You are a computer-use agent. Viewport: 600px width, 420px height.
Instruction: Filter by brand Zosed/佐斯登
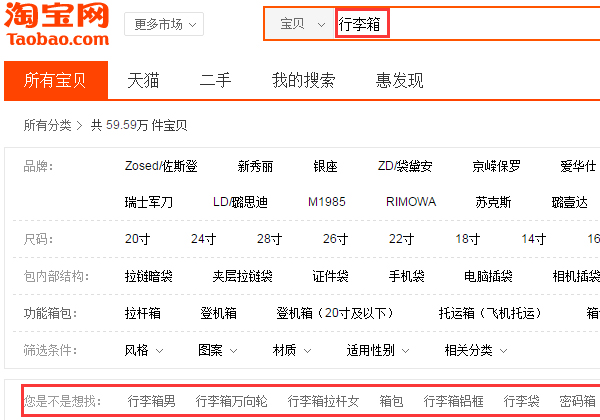click(161, 166)
